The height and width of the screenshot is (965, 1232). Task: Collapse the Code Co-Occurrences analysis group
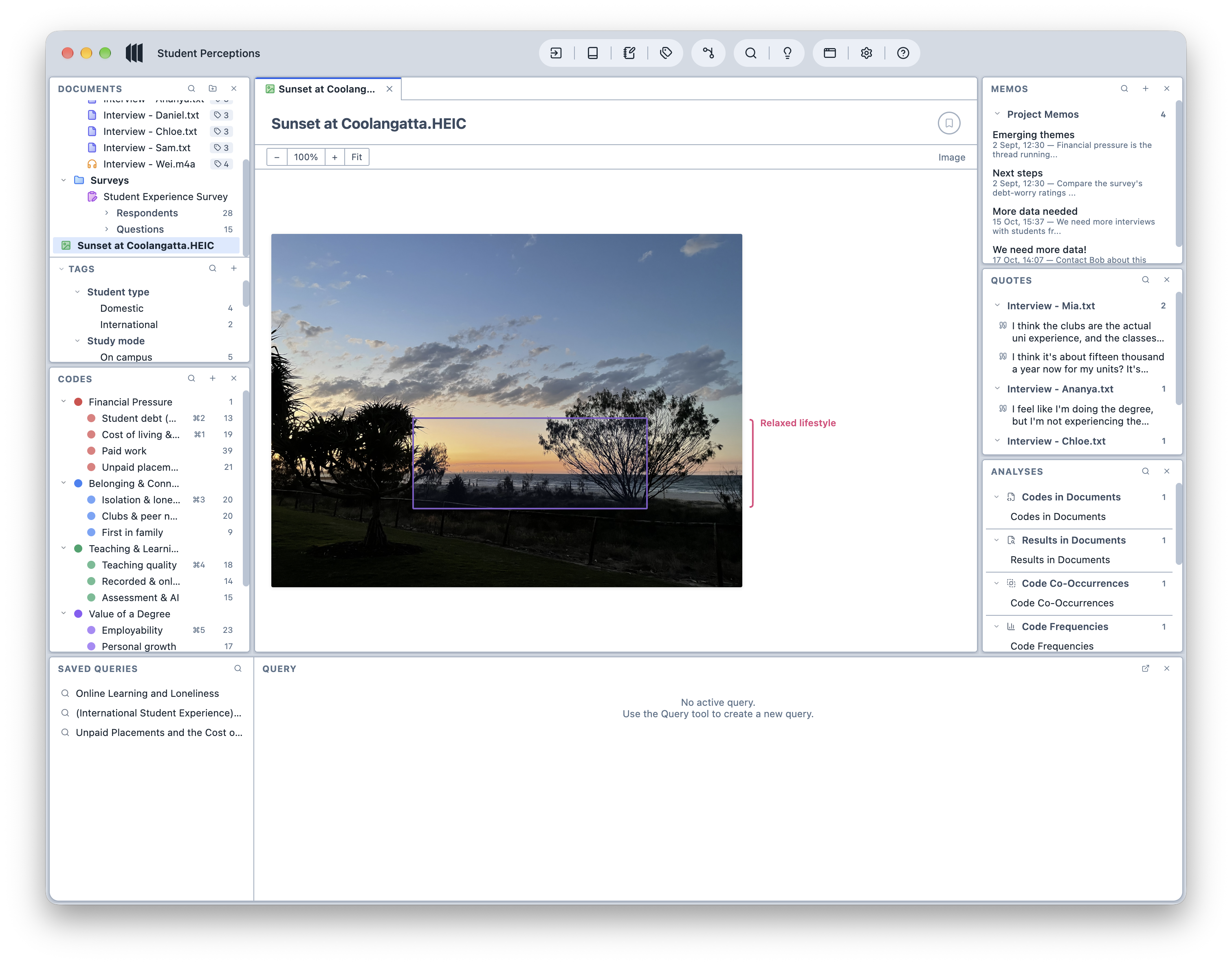(x=997, y=584)
